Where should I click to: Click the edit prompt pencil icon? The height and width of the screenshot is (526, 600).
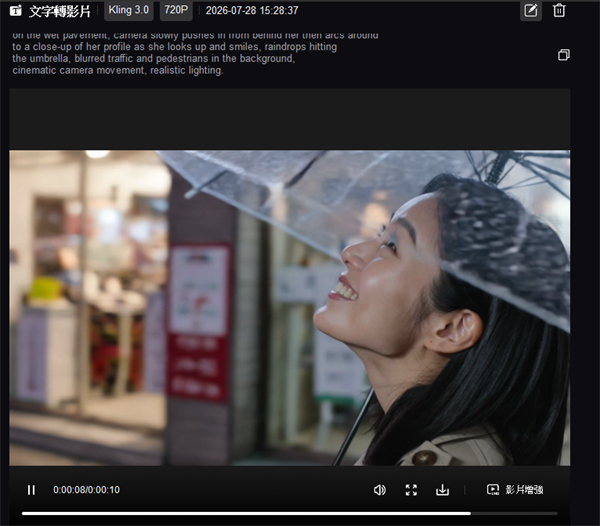tap(531, 10)
